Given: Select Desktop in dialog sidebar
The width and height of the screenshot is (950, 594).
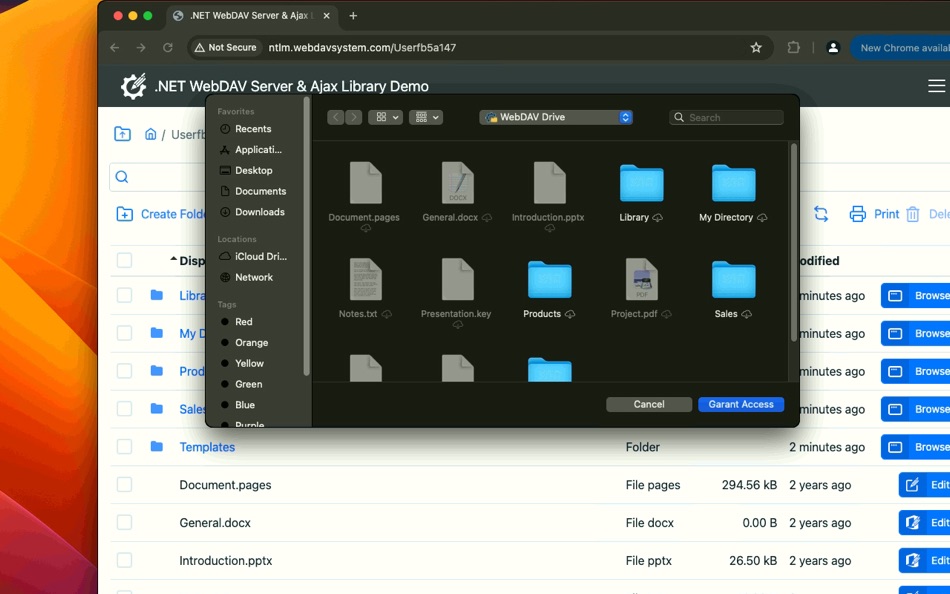Looking at the screenshot, I should coord(253,170).
